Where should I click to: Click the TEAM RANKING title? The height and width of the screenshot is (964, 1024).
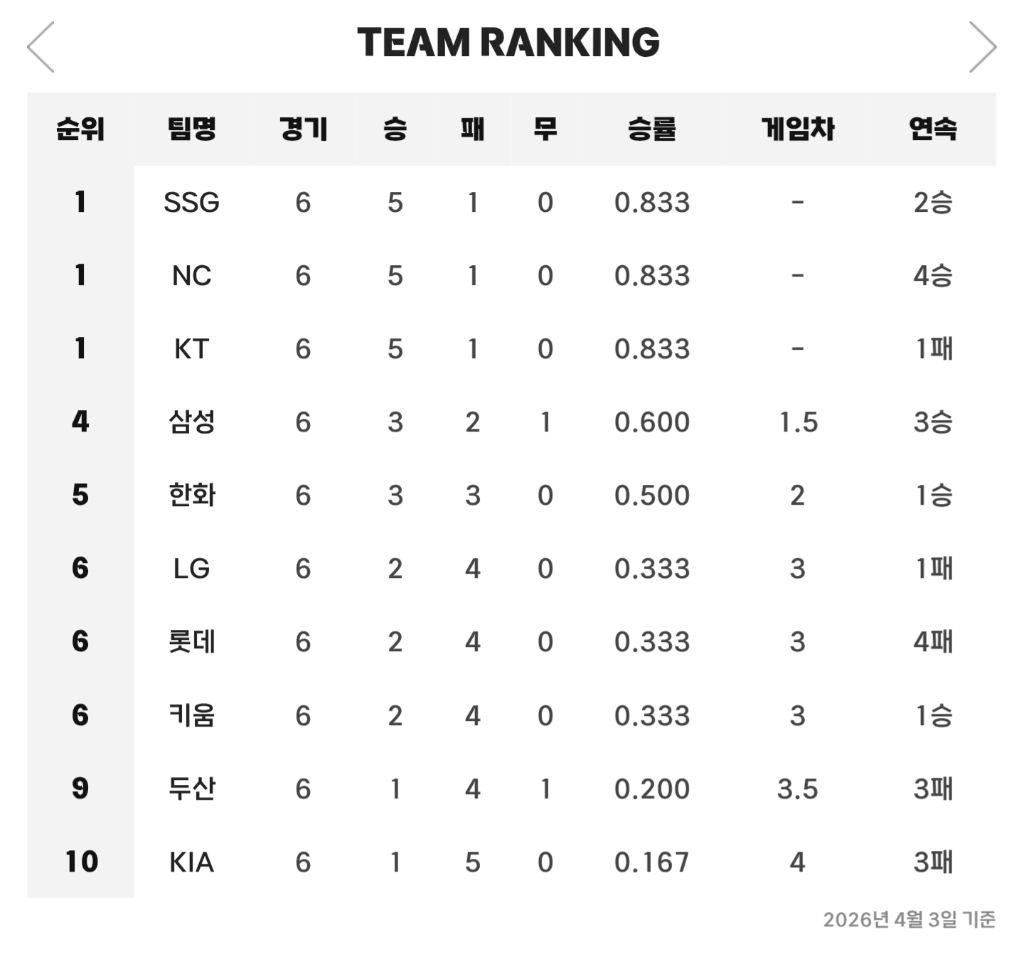point(509,43)
